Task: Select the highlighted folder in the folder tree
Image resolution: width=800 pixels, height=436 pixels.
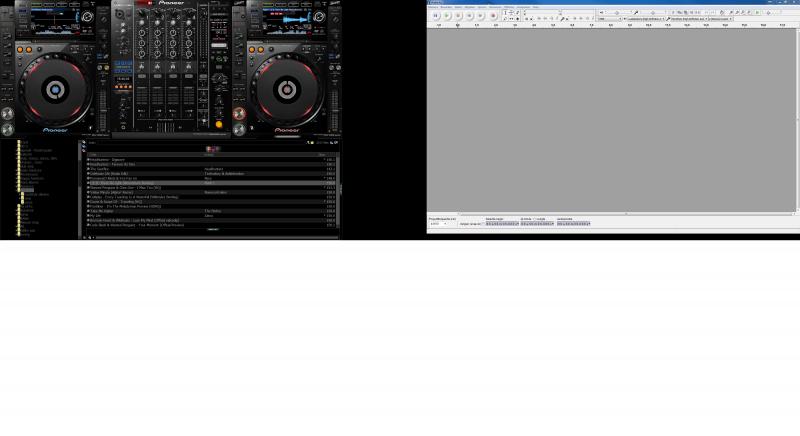Action: tap(28, 190)
